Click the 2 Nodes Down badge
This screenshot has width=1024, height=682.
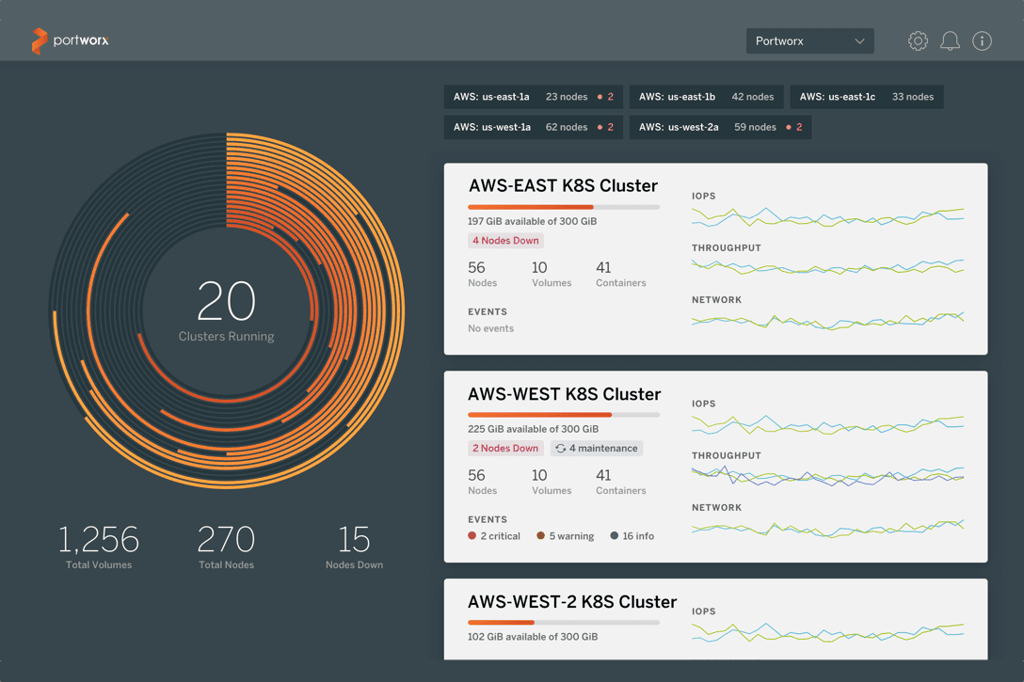505,448
